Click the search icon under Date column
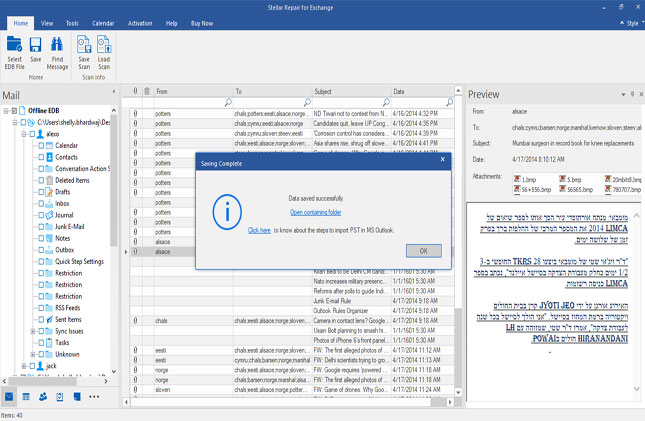Screen dimensions: 645x421 point(450,102)
